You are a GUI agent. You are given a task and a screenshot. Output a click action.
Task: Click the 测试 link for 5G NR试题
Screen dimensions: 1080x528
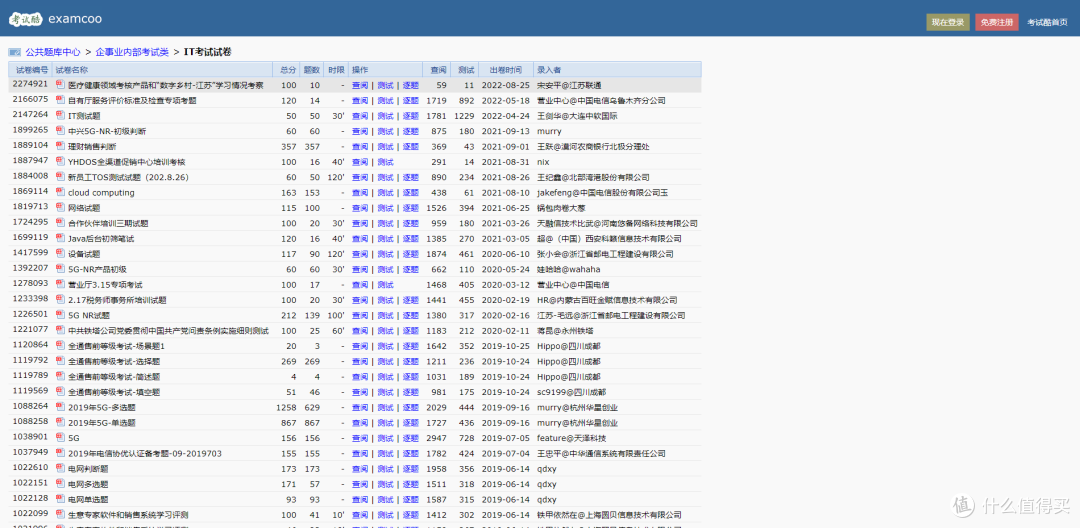[385, 315]
